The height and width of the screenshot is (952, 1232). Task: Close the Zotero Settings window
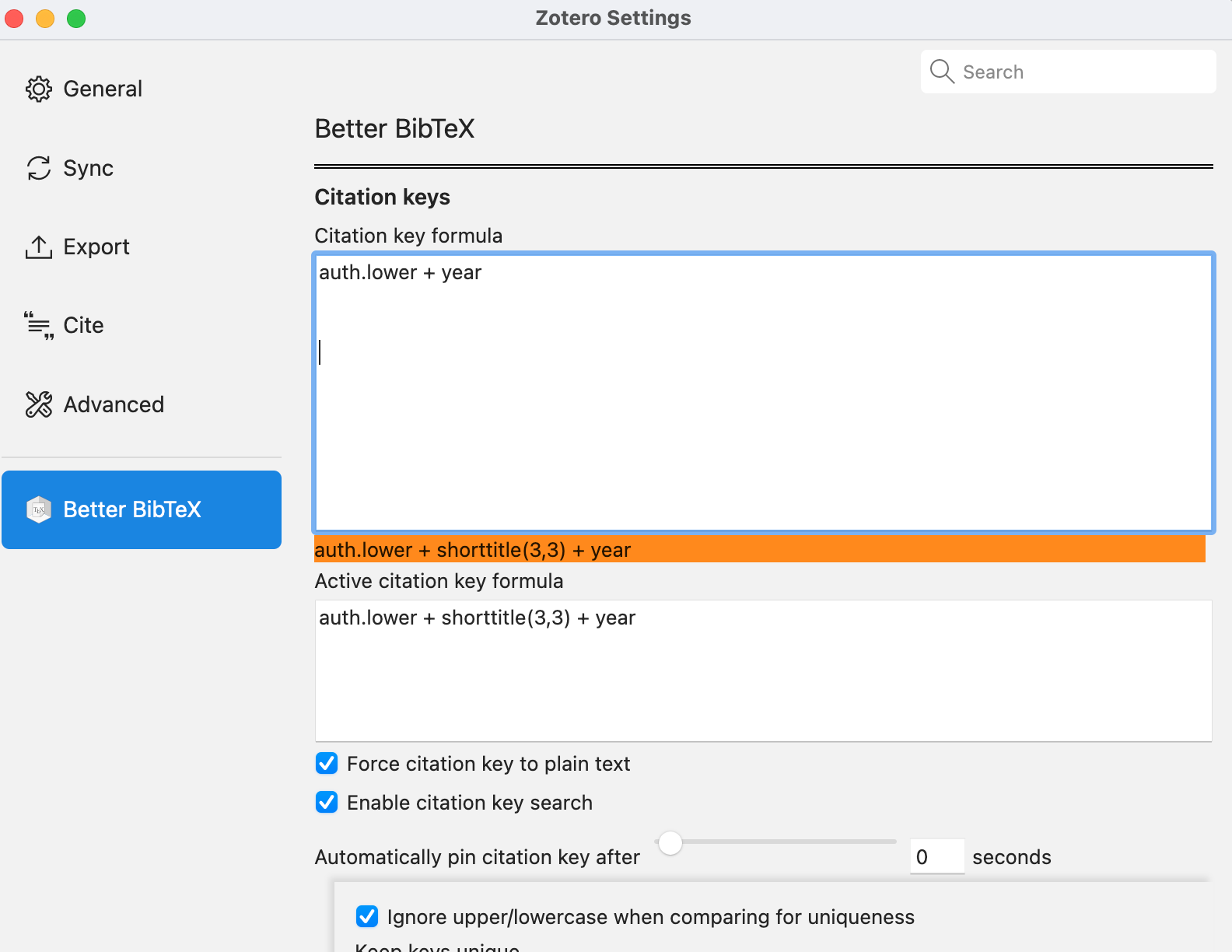tap(14, 19)
